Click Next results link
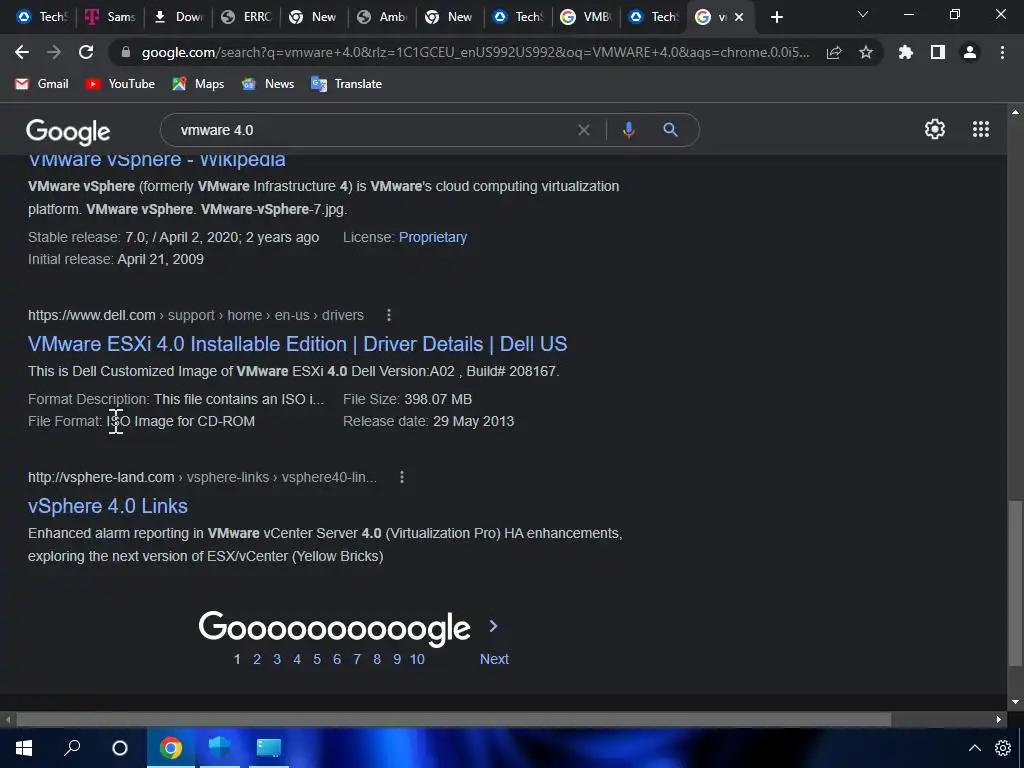 coord(494,660)
